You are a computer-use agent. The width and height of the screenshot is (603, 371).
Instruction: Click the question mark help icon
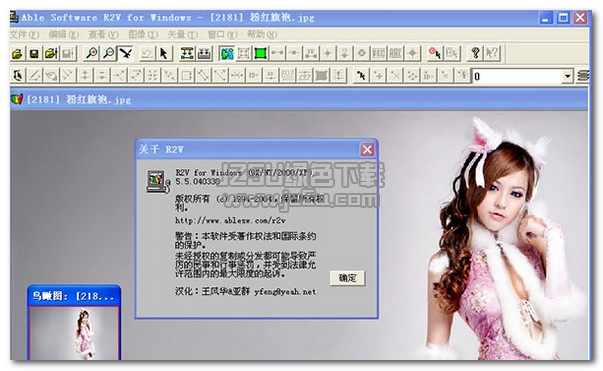[475, 53]
